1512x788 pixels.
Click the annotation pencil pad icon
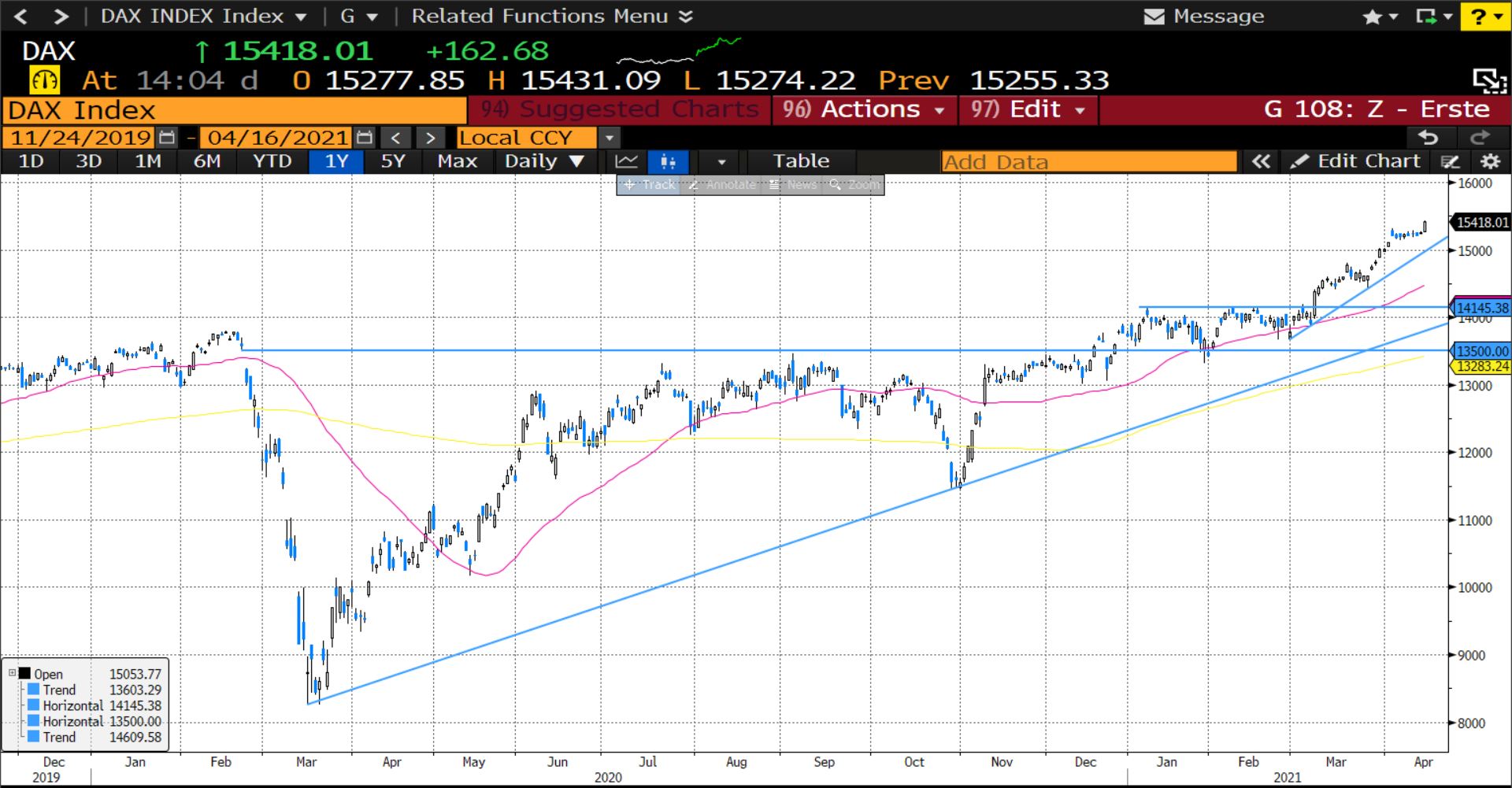point(1451,161)
